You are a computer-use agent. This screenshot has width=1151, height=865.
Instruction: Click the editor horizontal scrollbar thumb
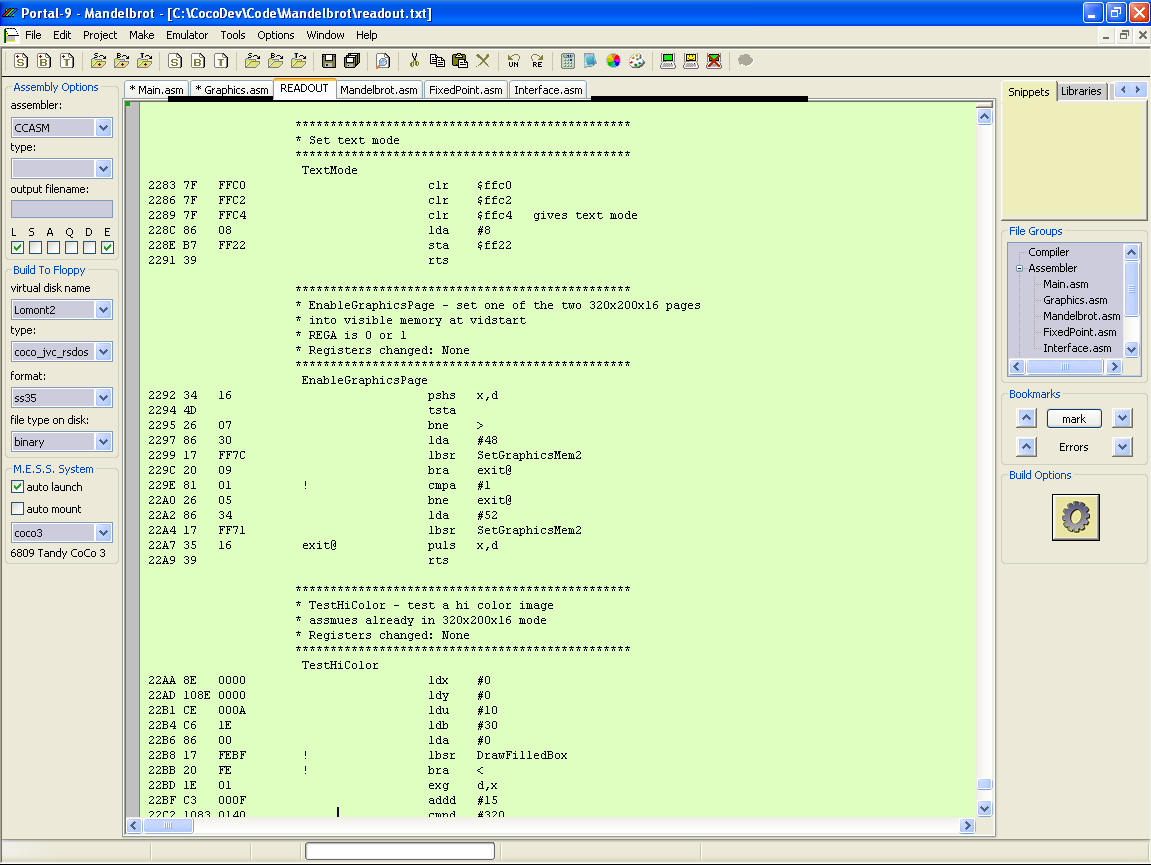coord(168,826)
